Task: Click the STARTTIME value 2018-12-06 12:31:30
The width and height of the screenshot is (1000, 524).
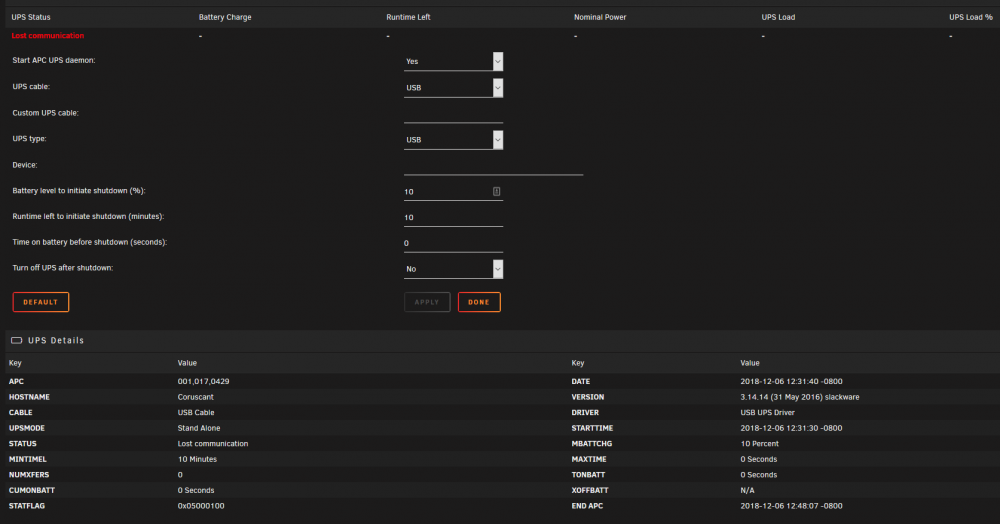Action: click(791, 428)
